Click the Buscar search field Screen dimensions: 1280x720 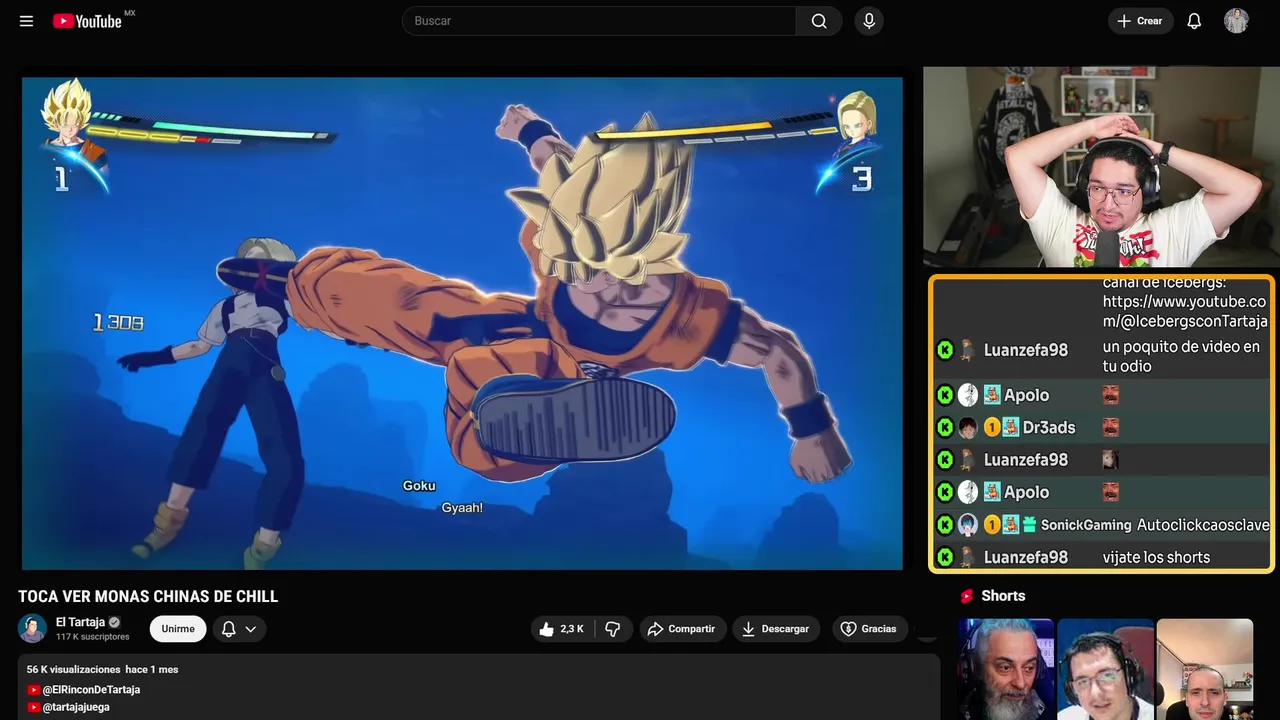(600, 21)
